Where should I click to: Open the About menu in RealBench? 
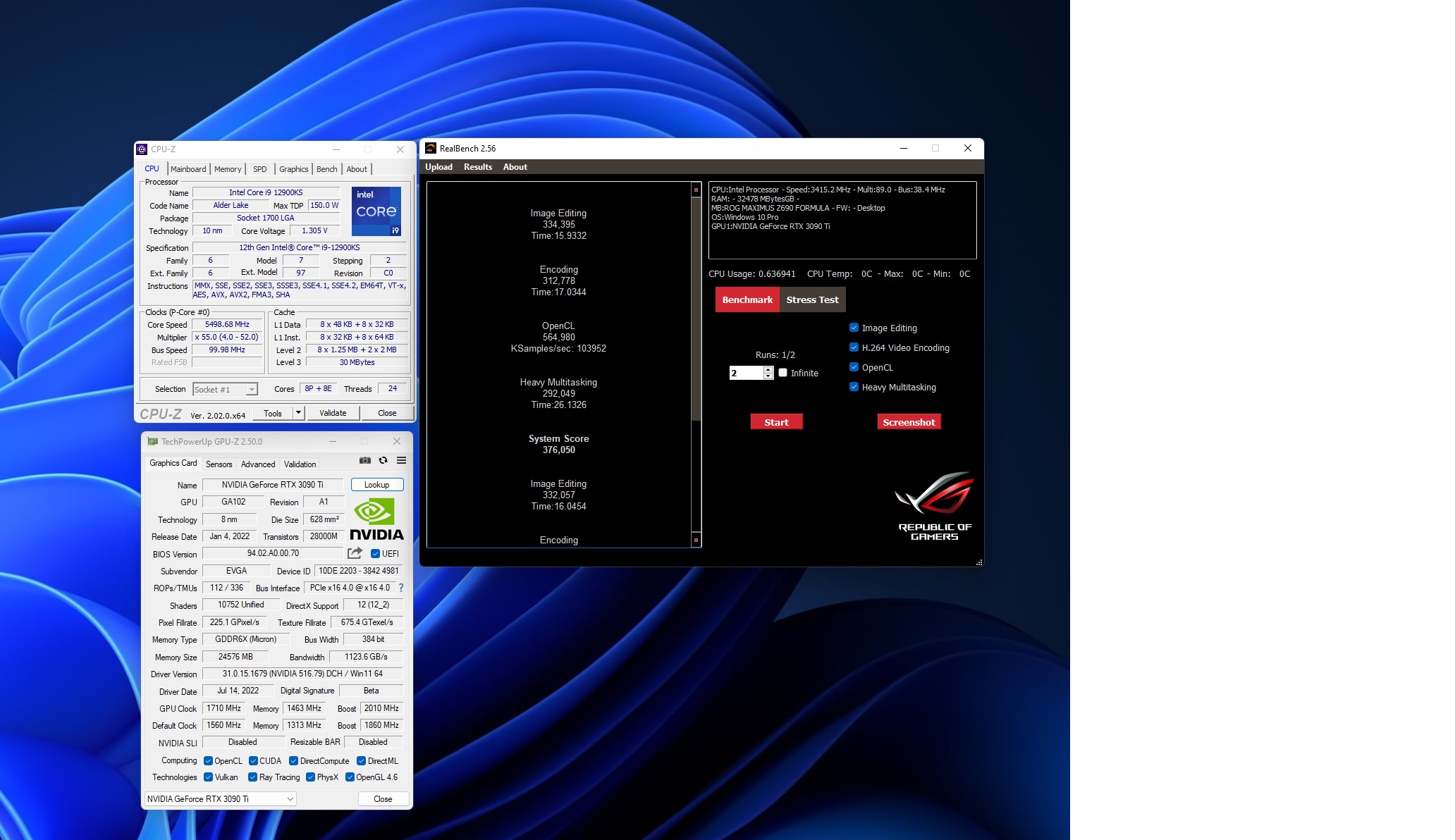click(x=515, y=167)
